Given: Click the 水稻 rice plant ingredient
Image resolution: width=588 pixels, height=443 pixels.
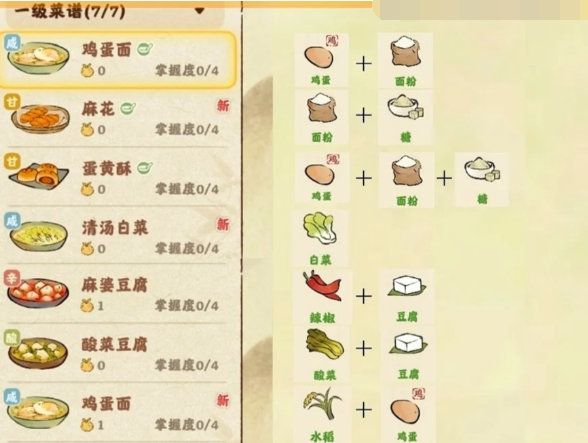Looking at the screenshot, I should [x=322, y=413].
